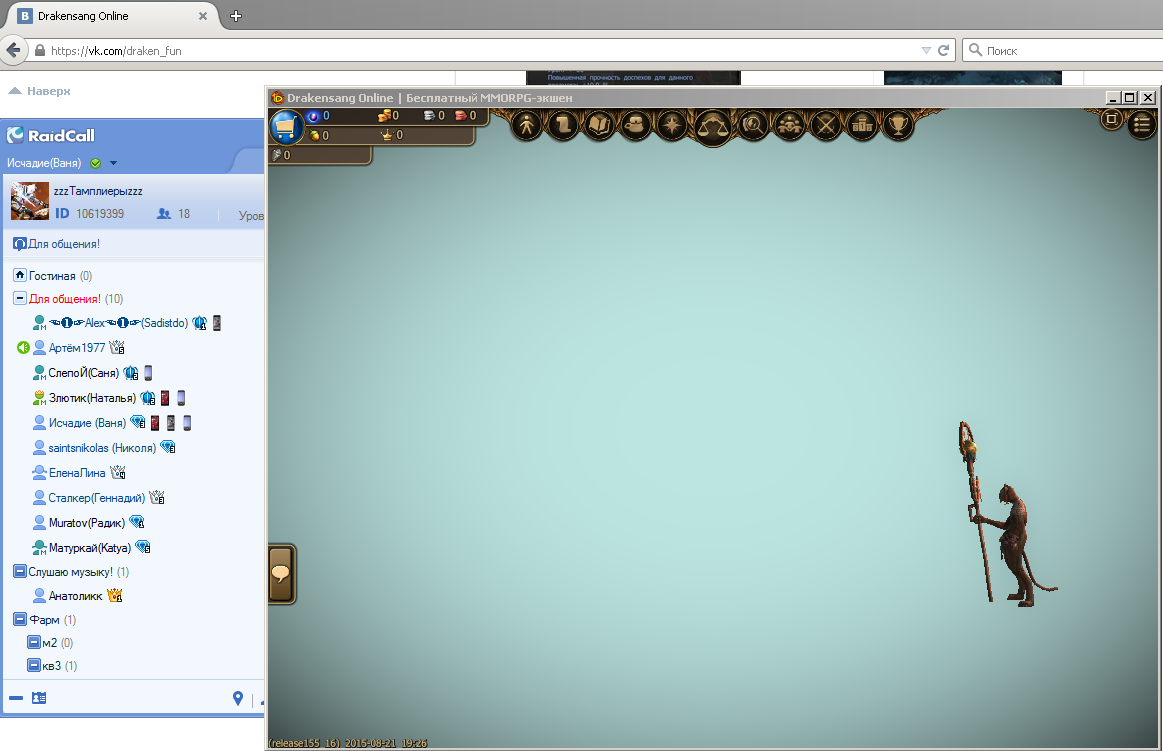Collapse the Для общения! channel

[x=20, y=298]
